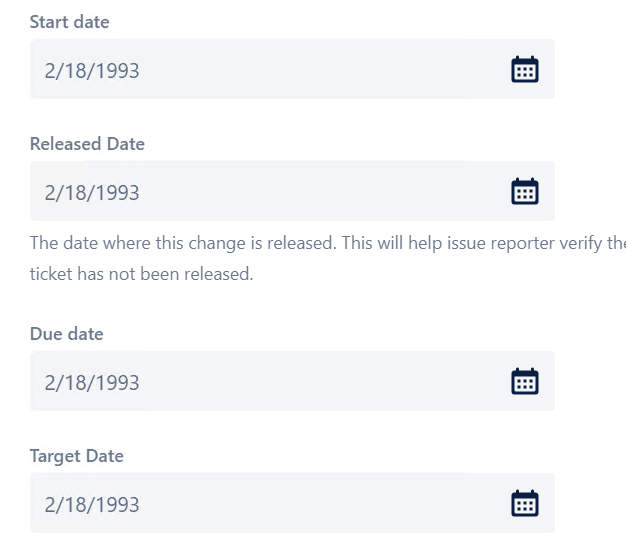Click the "Due date" field label
The width and height of the screenshot is (626, 558).
67,334
